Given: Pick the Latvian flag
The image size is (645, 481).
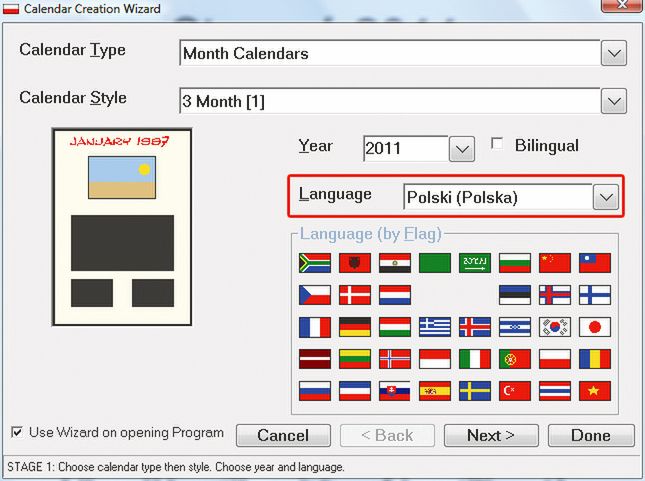Looking at the screenshot, I should tap(315, 359).
